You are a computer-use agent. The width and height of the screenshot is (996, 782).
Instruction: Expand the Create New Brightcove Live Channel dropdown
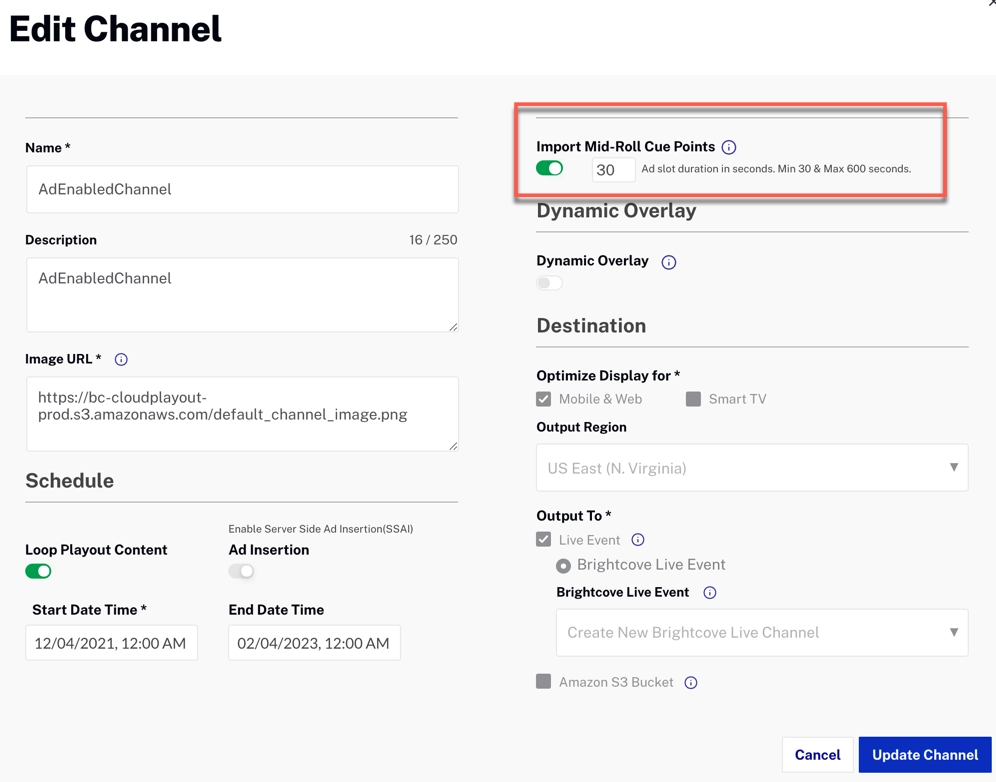coord(762,633)
